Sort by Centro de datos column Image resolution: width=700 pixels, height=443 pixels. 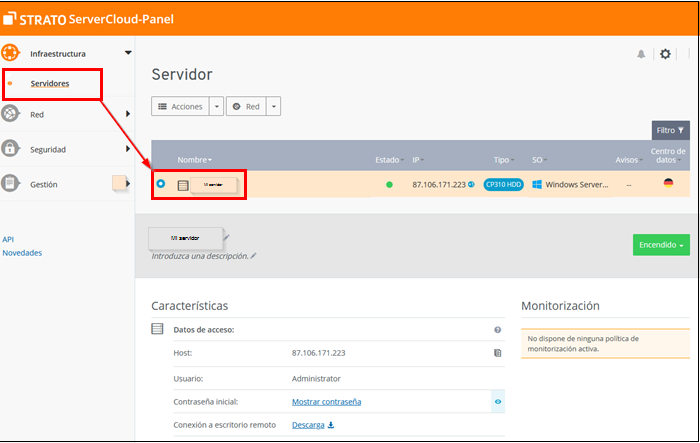pyautogui.click(x=668, y=155)
